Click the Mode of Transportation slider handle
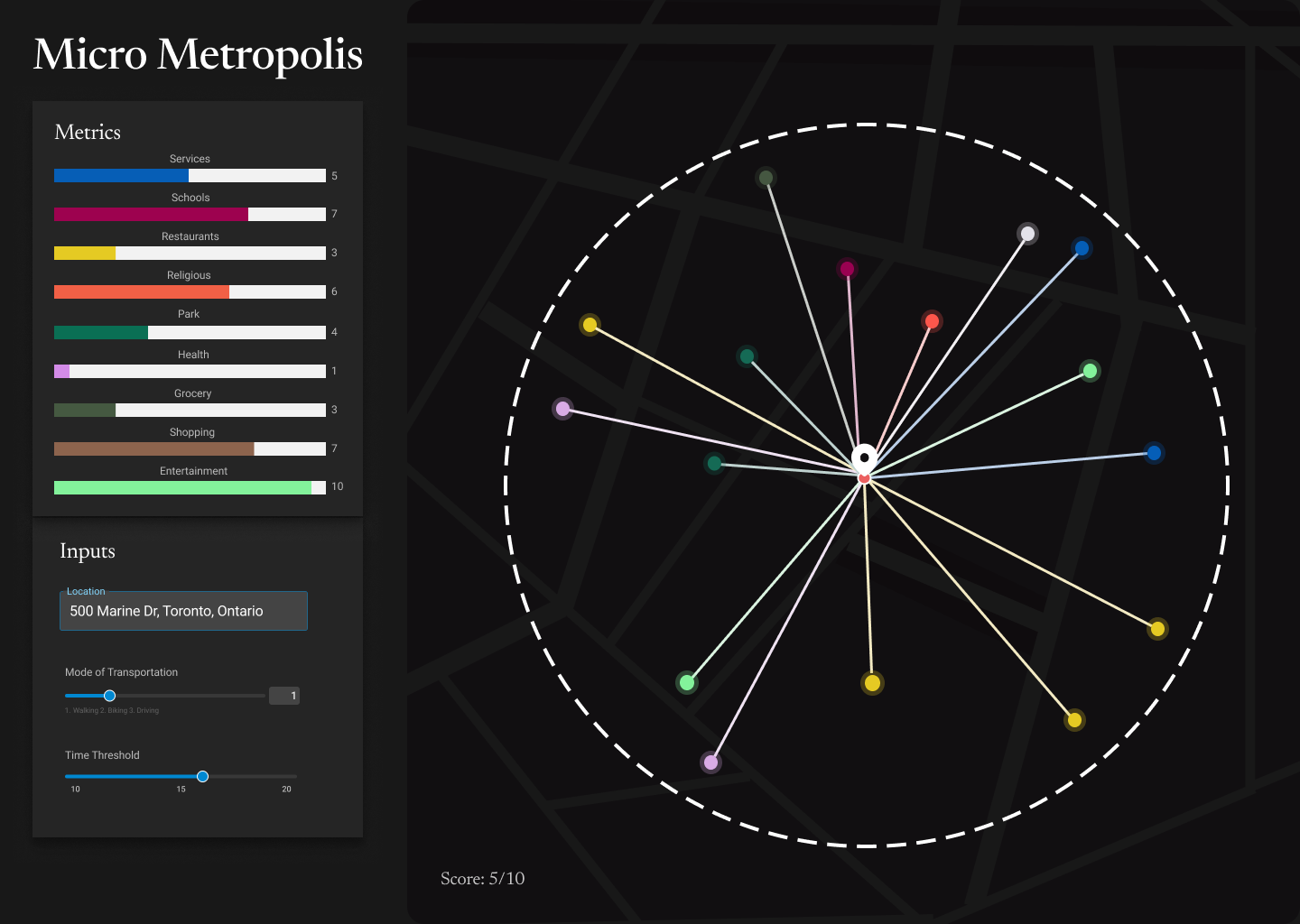The height and width of the screenshot is (924, 1300). (x=109, y=696)
